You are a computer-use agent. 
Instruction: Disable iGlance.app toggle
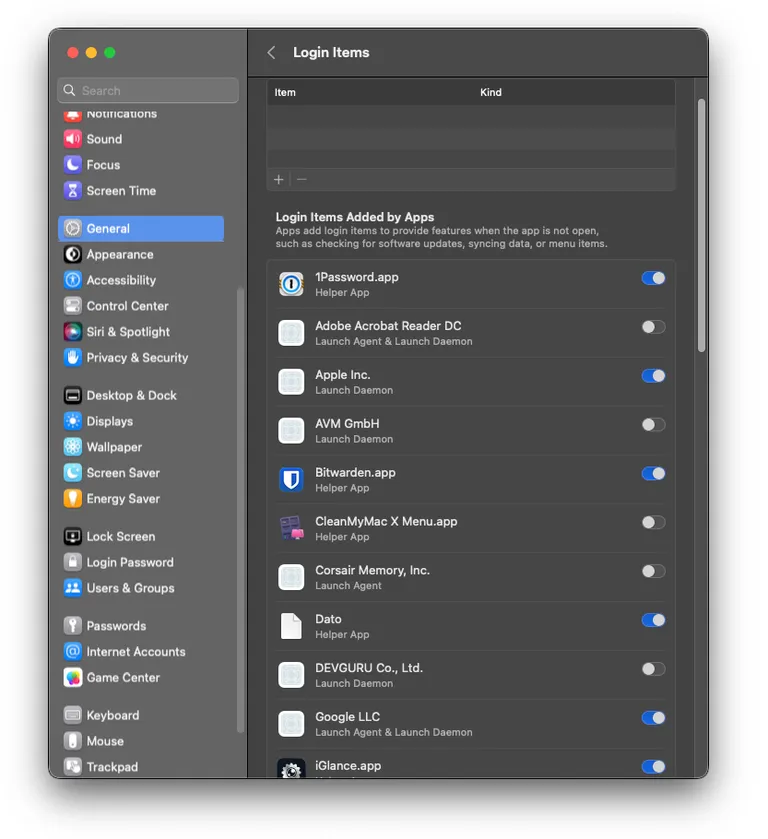tap(653, 767)
